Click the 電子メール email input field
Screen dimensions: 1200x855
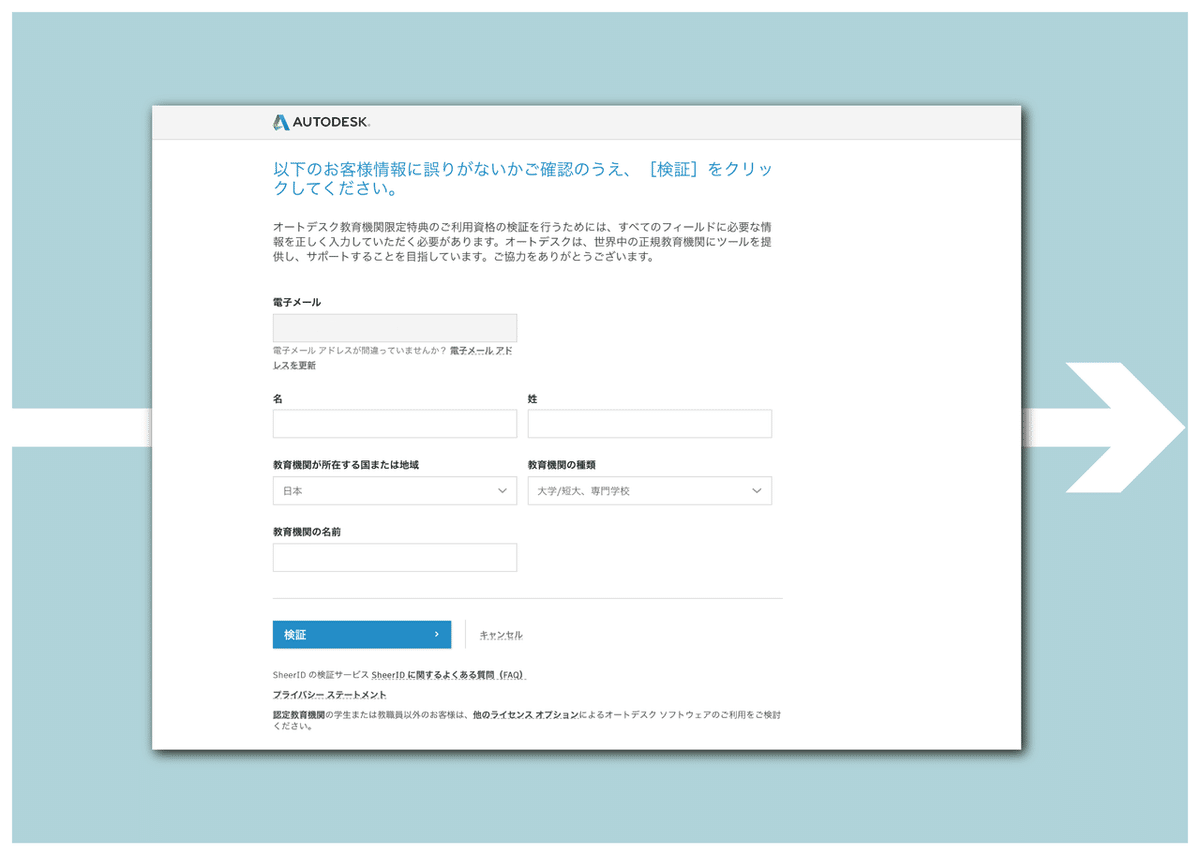tap(395, 328)
